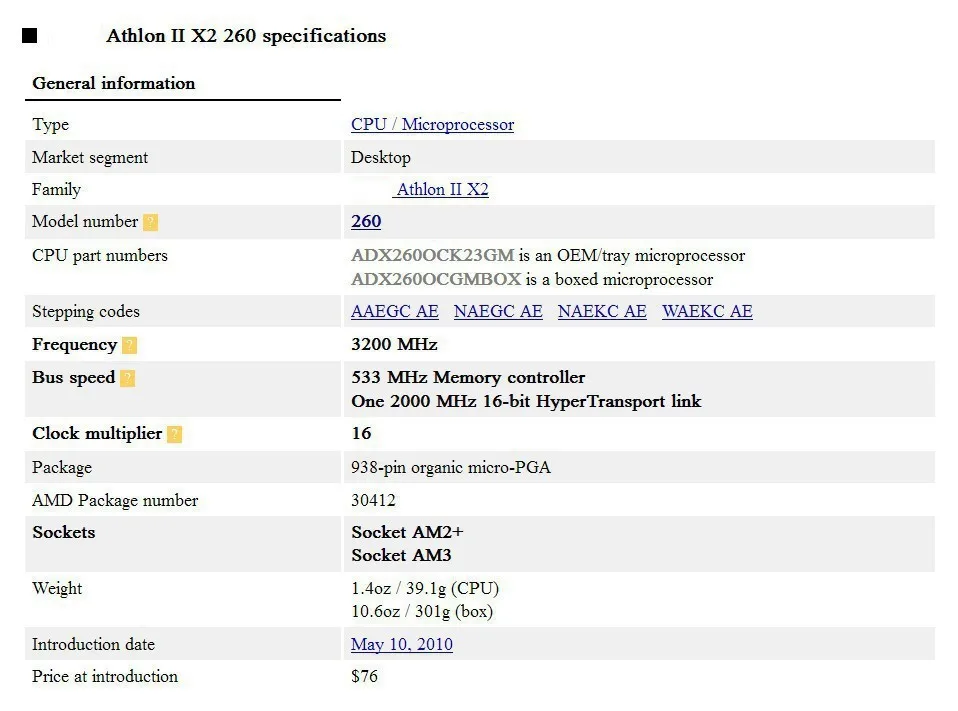Click the 'Market segment' row label
This screenshot has height=711, width=958.
[90, 158]
